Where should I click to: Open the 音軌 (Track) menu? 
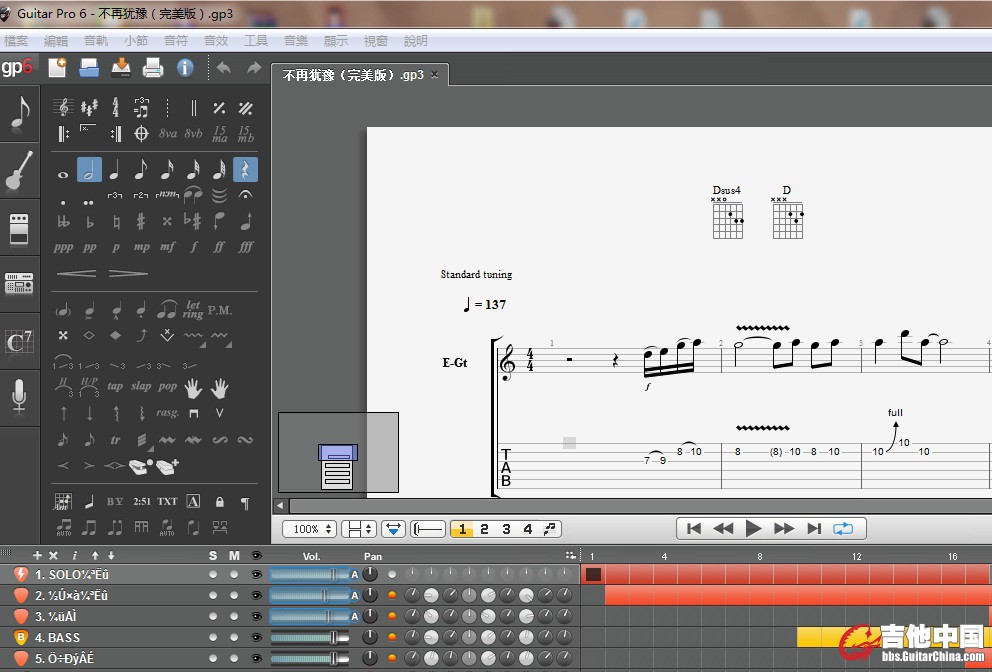pyautogui.click(x=96, y=41)
